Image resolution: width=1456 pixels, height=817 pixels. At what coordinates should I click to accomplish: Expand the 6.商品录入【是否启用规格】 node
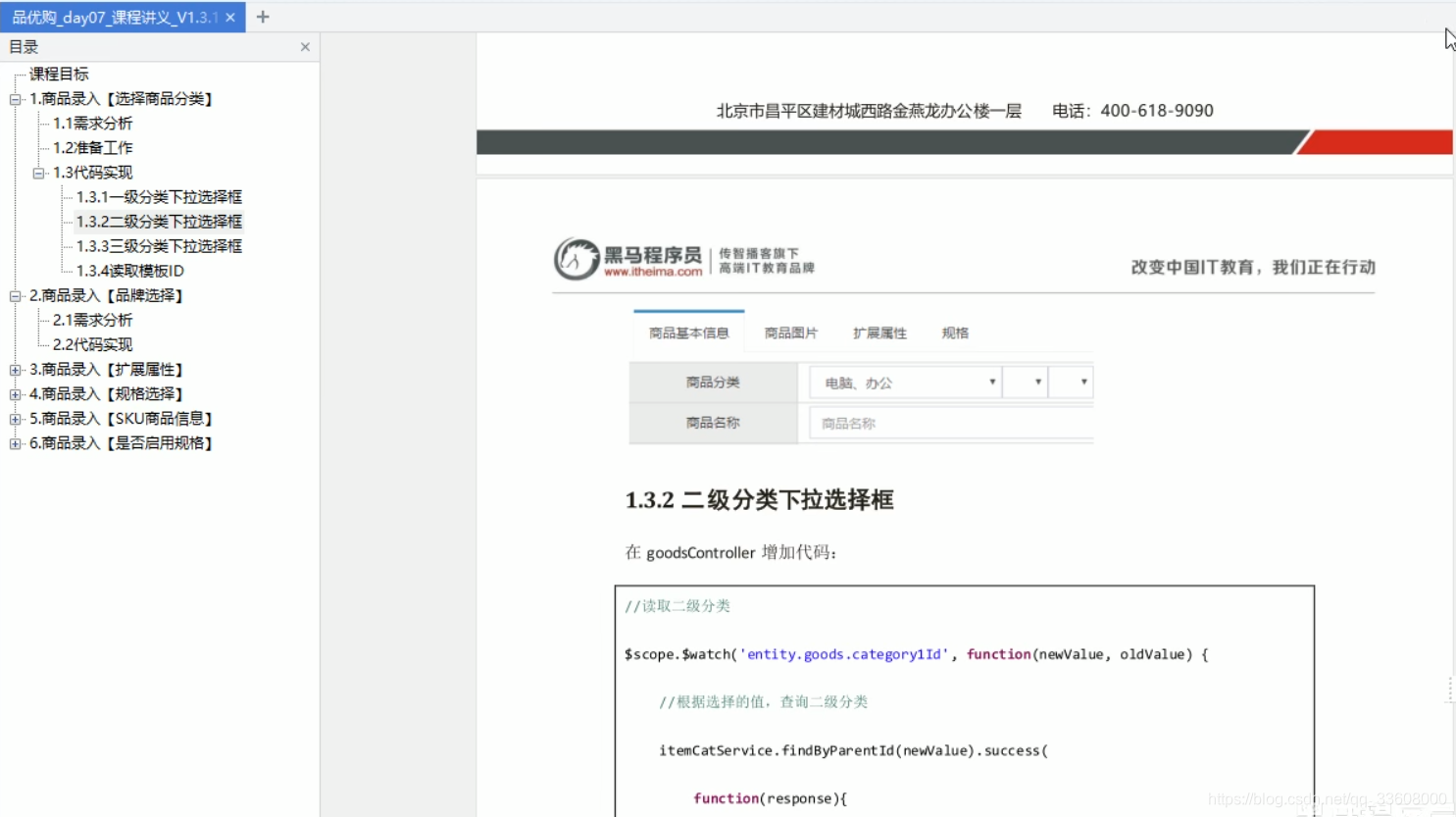point(16,443)
